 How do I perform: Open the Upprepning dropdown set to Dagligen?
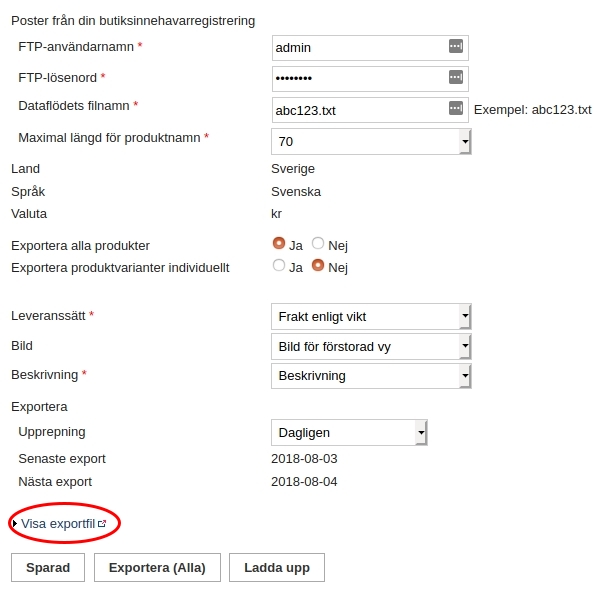(x=349, y=433)
